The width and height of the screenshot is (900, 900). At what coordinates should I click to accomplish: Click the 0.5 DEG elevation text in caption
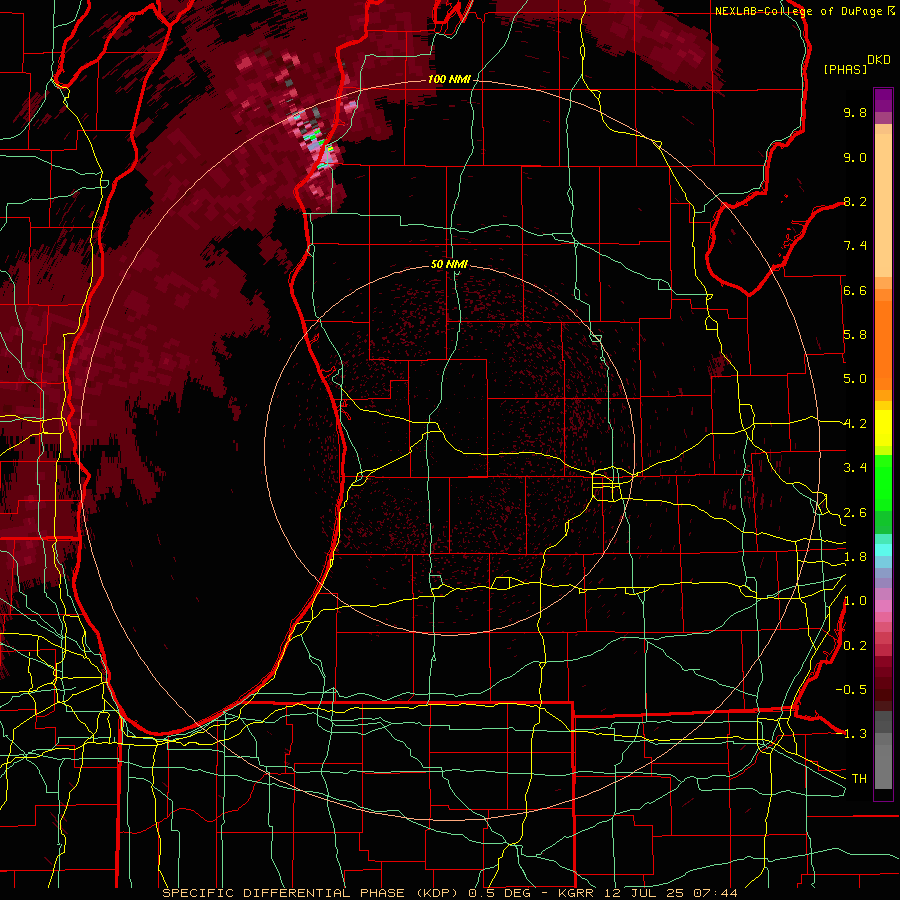pyautogui.click(x=497, y=893)
